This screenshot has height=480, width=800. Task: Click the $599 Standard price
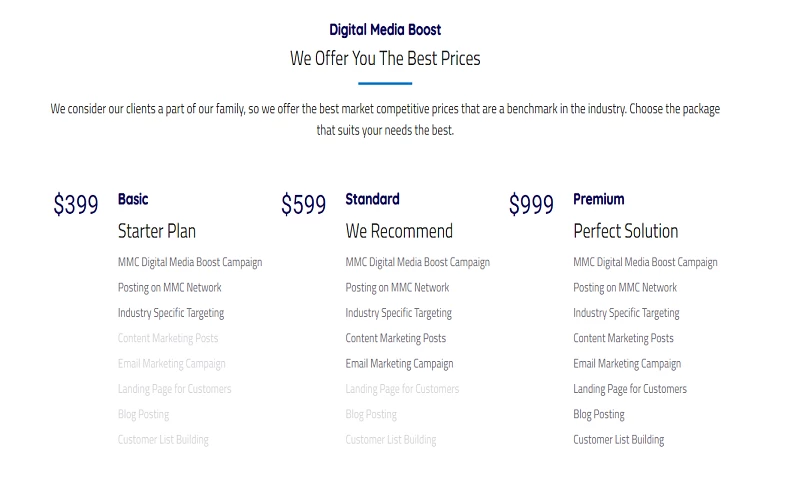[x=304, y=205]
